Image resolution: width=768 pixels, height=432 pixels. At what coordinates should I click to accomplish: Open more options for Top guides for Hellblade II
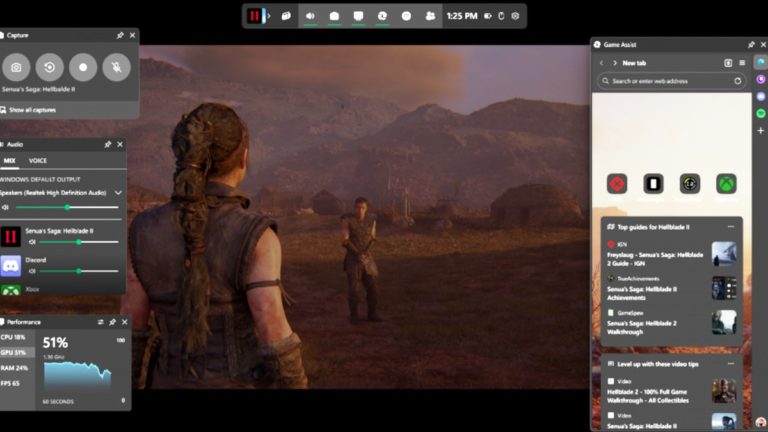coord(731,227)
